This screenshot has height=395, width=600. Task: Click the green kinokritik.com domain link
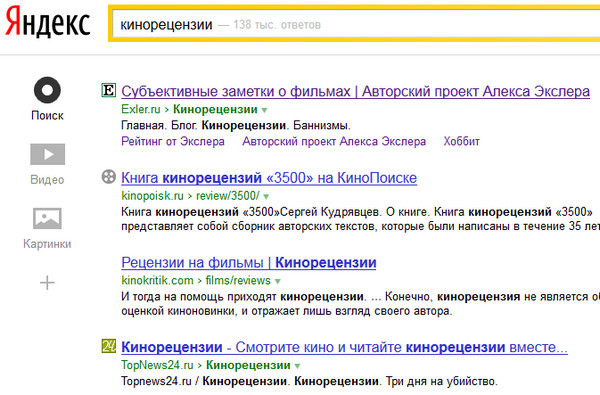[x=157, y=281]
